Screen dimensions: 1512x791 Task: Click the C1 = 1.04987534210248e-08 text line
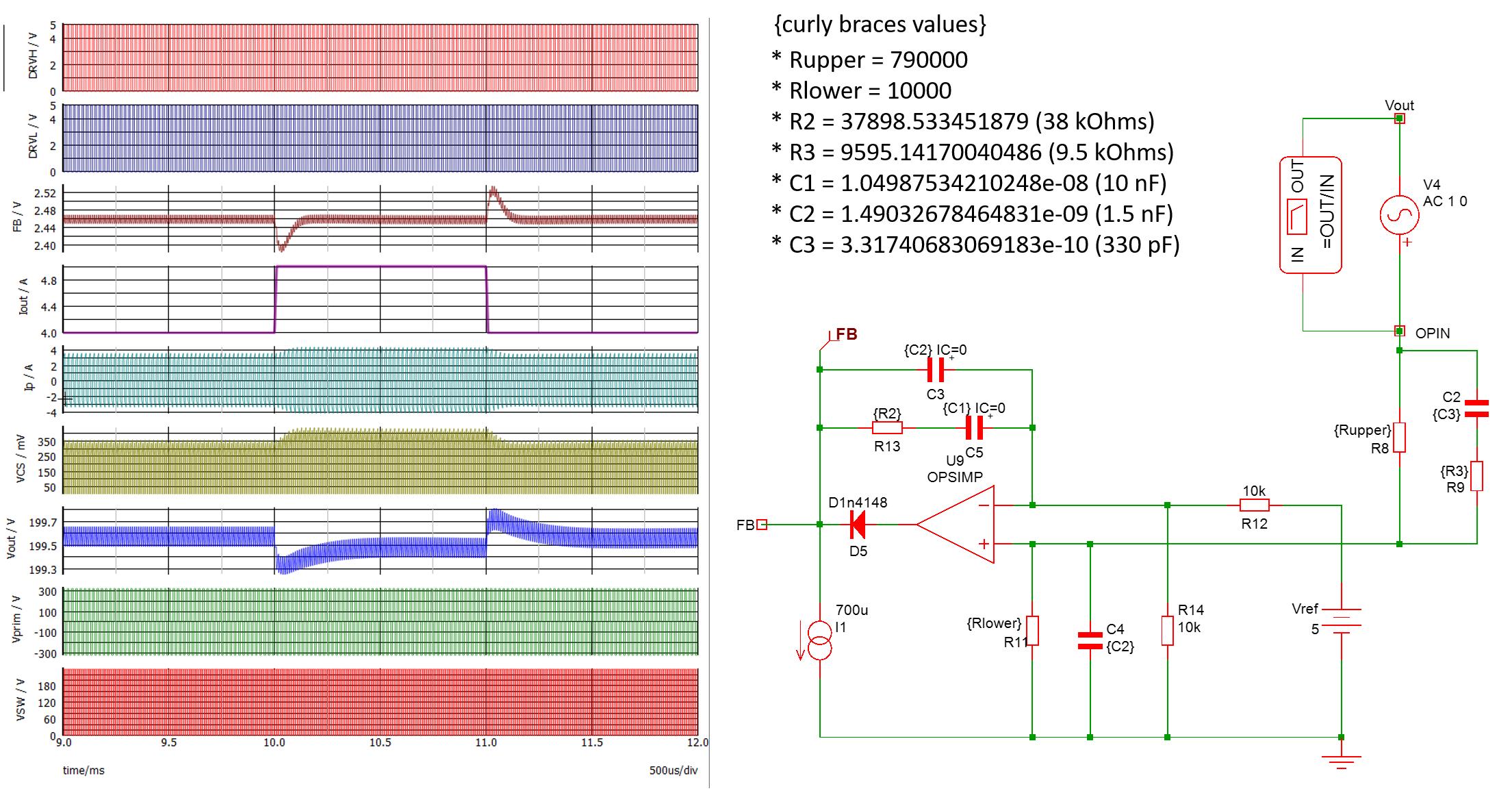969,184
